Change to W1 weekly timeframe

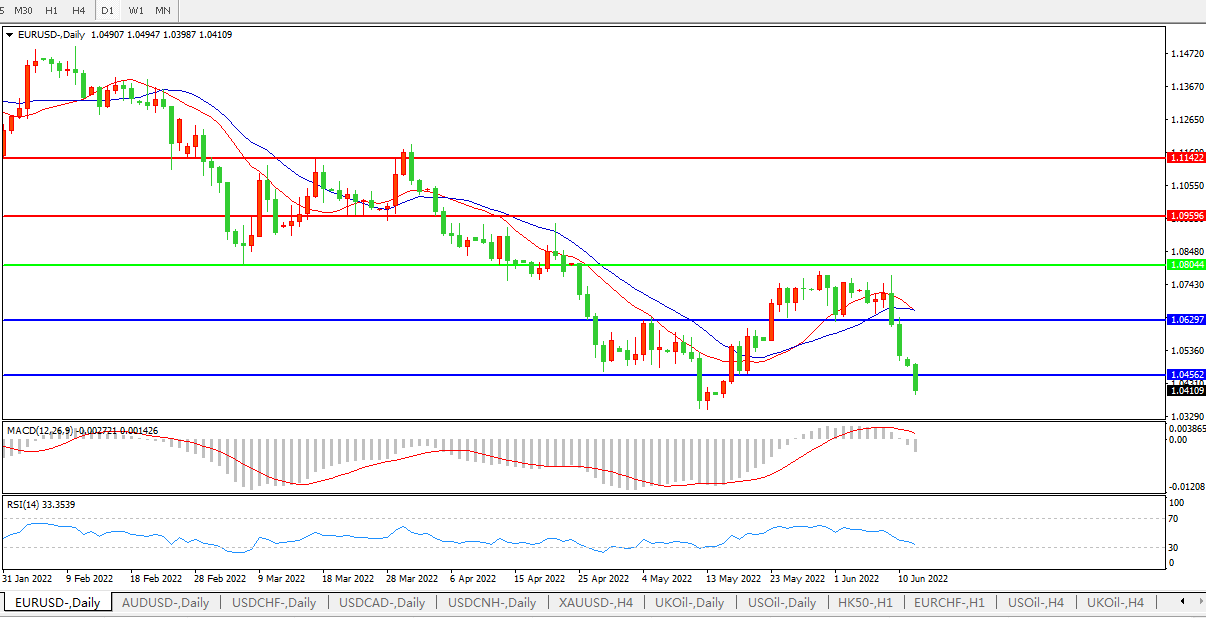136,10
